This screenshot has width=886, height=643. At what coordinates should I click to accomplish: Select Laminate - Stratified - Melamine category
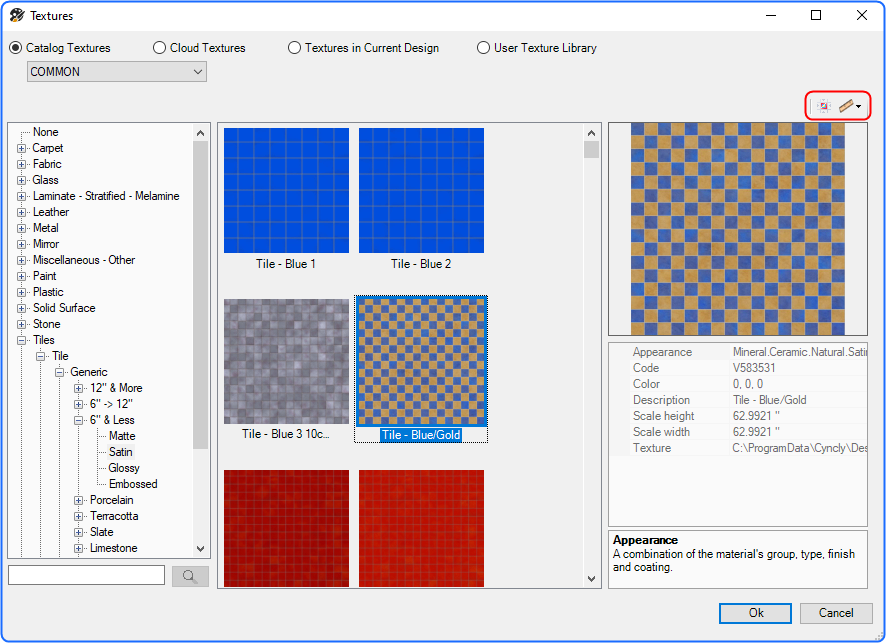pyautogui.click(x=106, y=196)
